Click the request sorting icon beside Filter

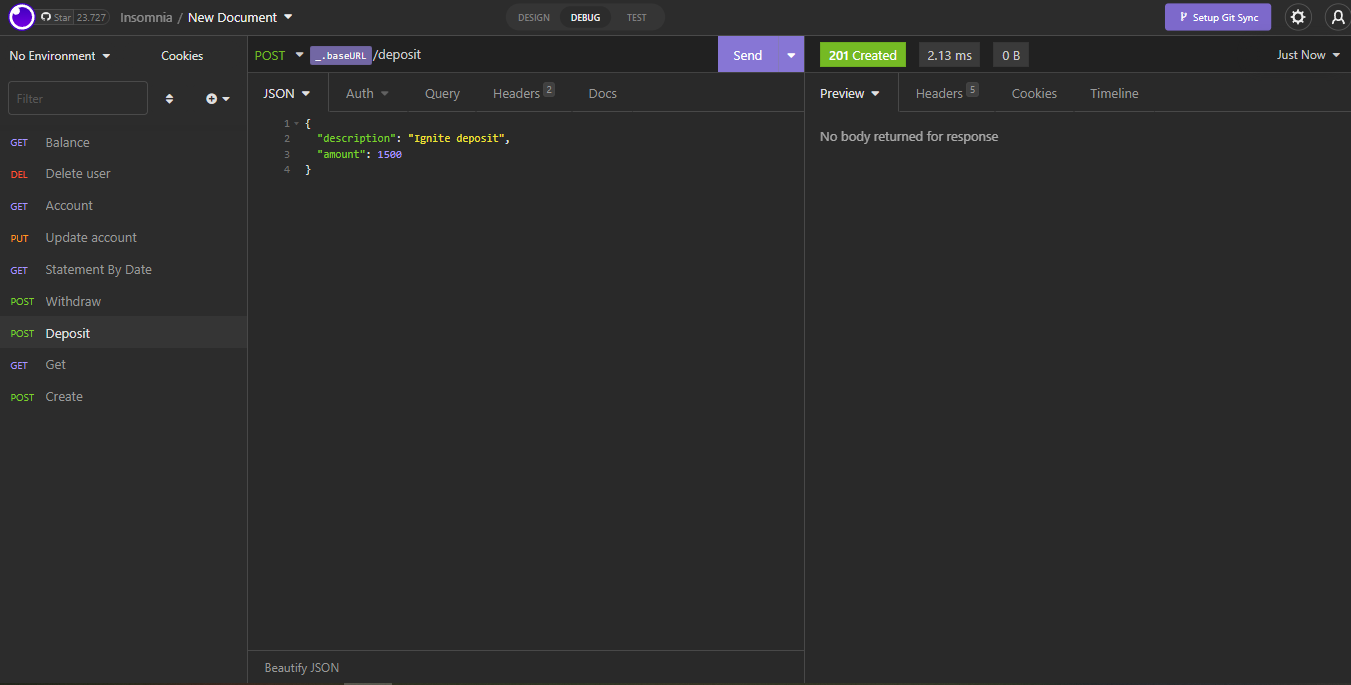(169, 98)
